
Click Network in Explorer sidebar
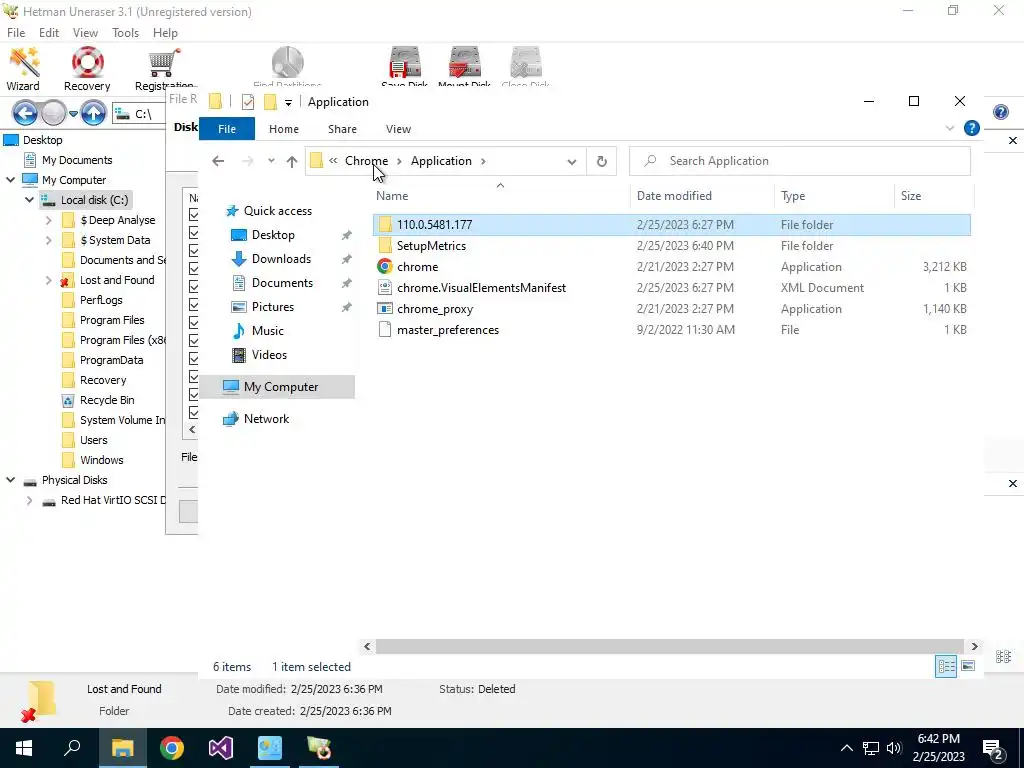[266, 419]
